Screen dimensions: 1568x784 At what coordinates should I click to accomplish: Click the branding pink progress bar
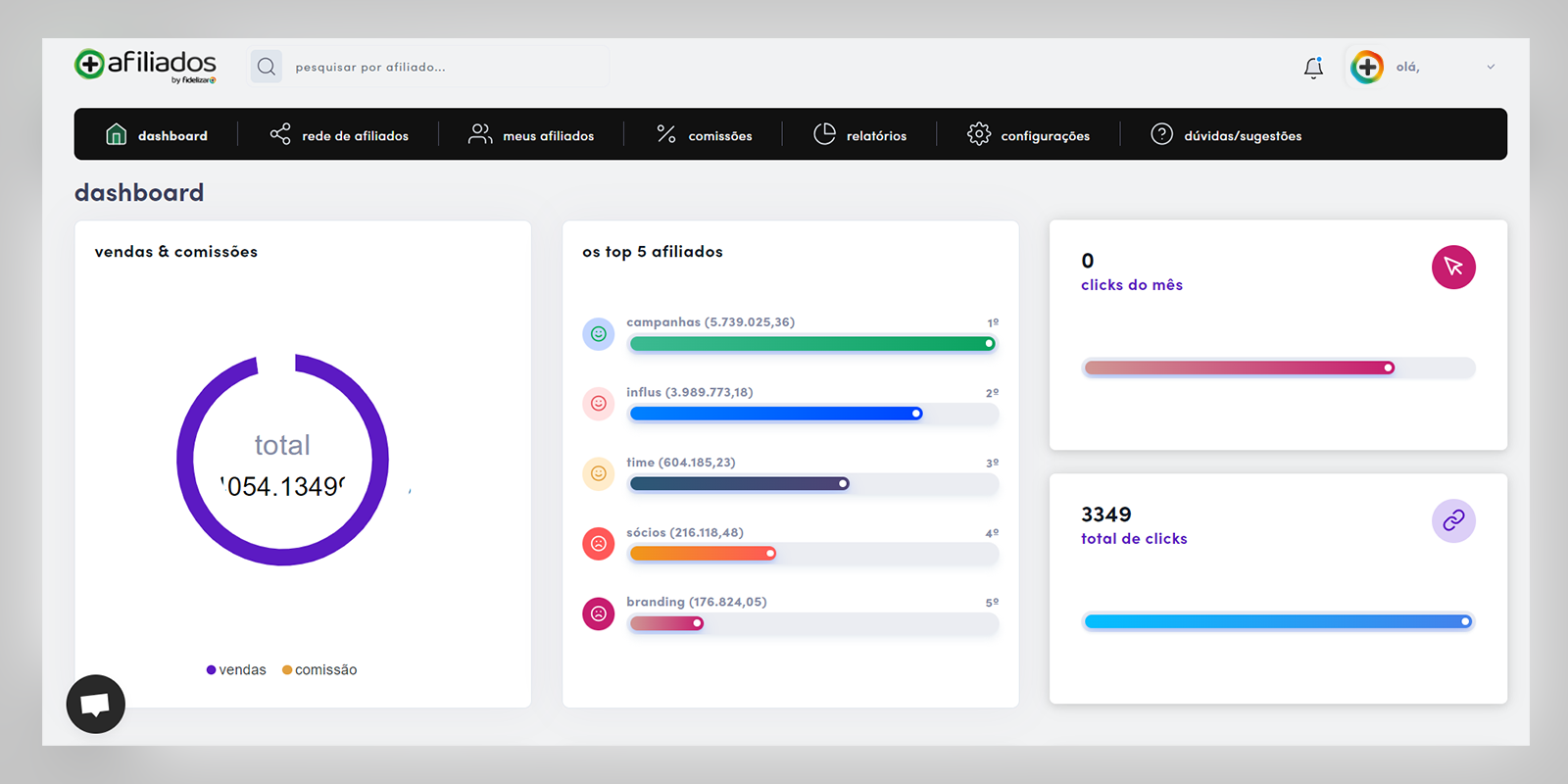tap(666, 623)
